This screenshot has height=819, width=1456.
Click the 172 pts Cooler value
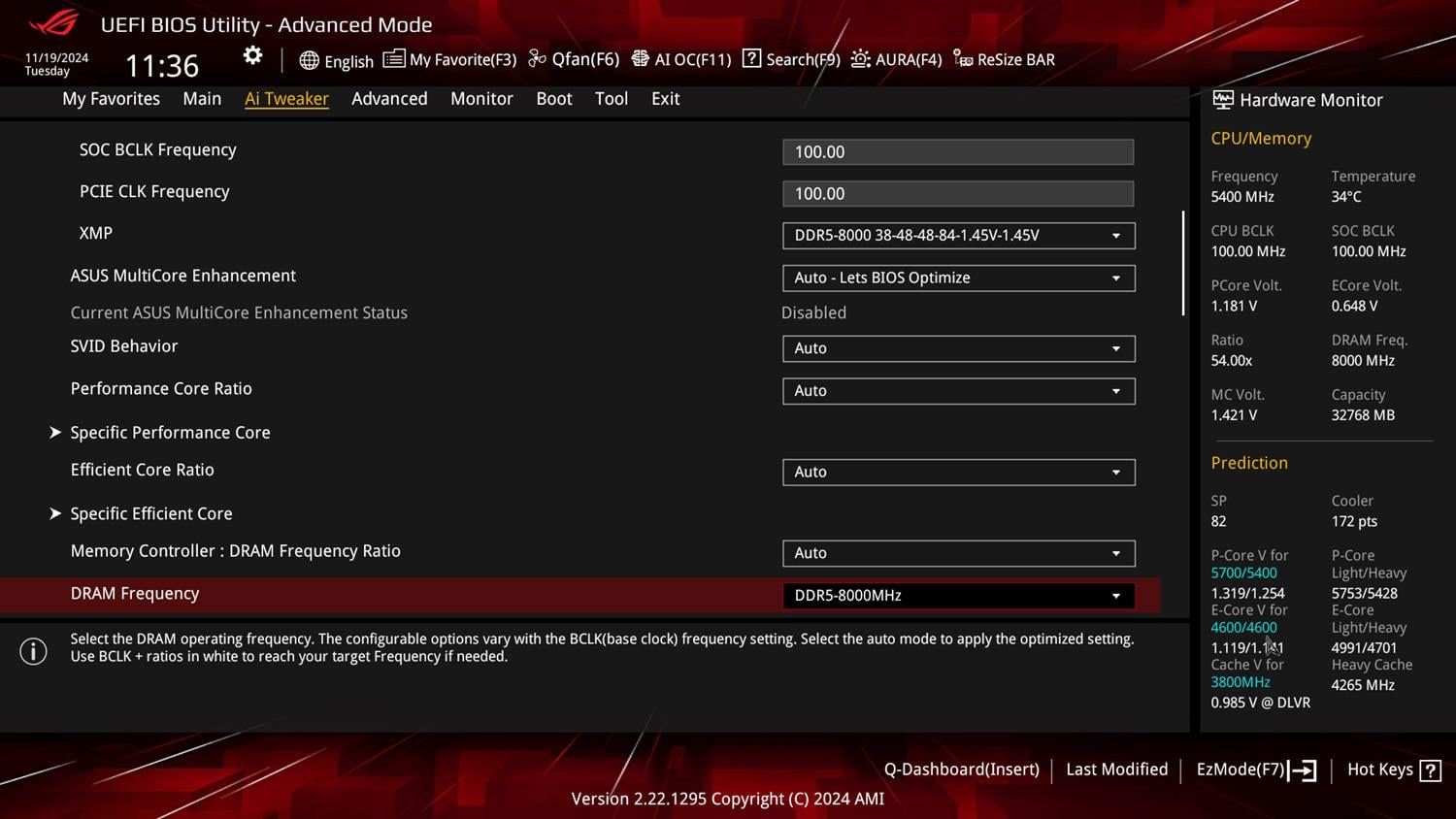pos(1354,522)
